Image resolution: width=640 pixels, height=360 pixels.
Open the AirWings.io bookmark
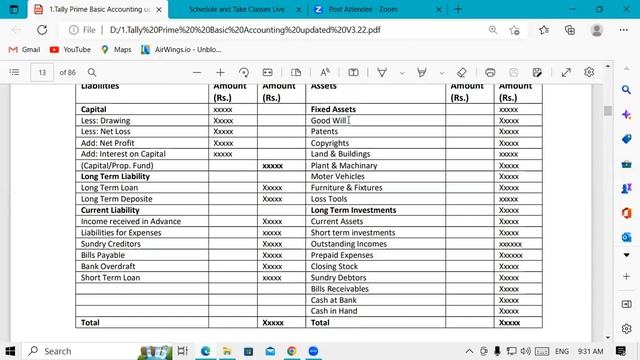point(181,49)
